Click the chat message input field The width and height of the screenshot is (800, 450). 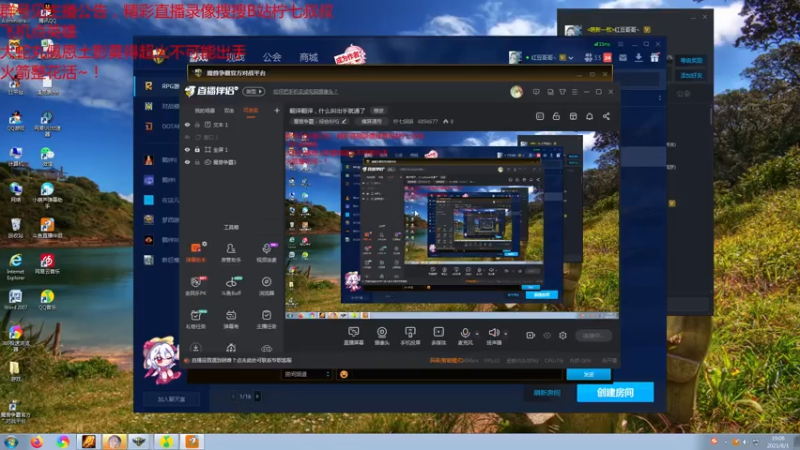[x=457, y=374]
